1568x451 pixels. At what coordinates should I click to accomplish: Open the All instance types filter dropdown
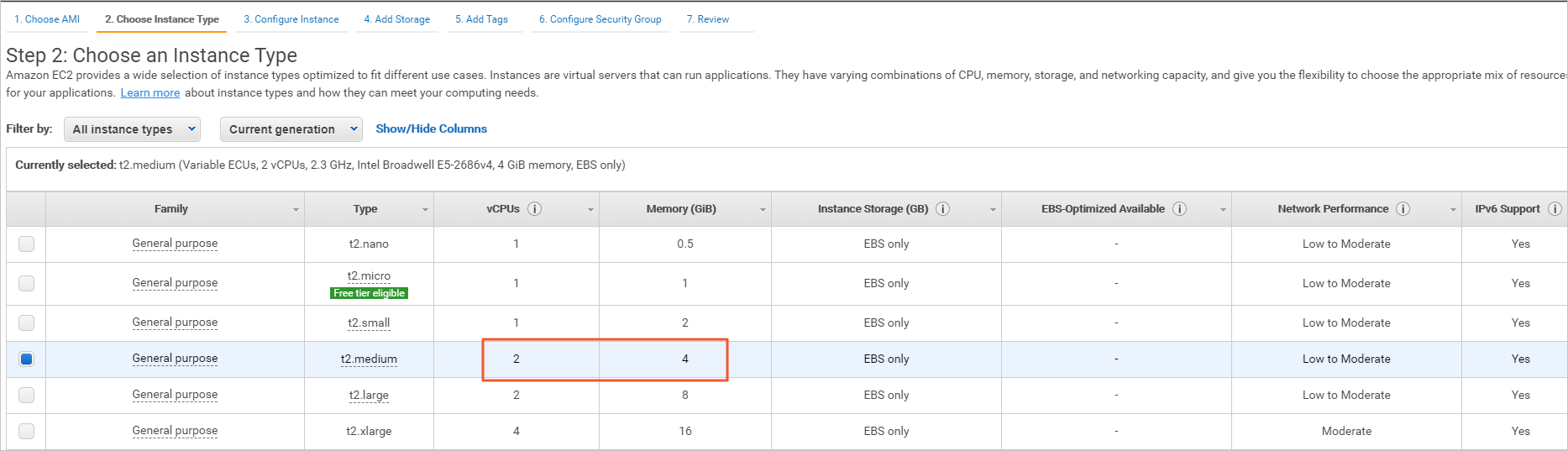(x=132, y=129)
